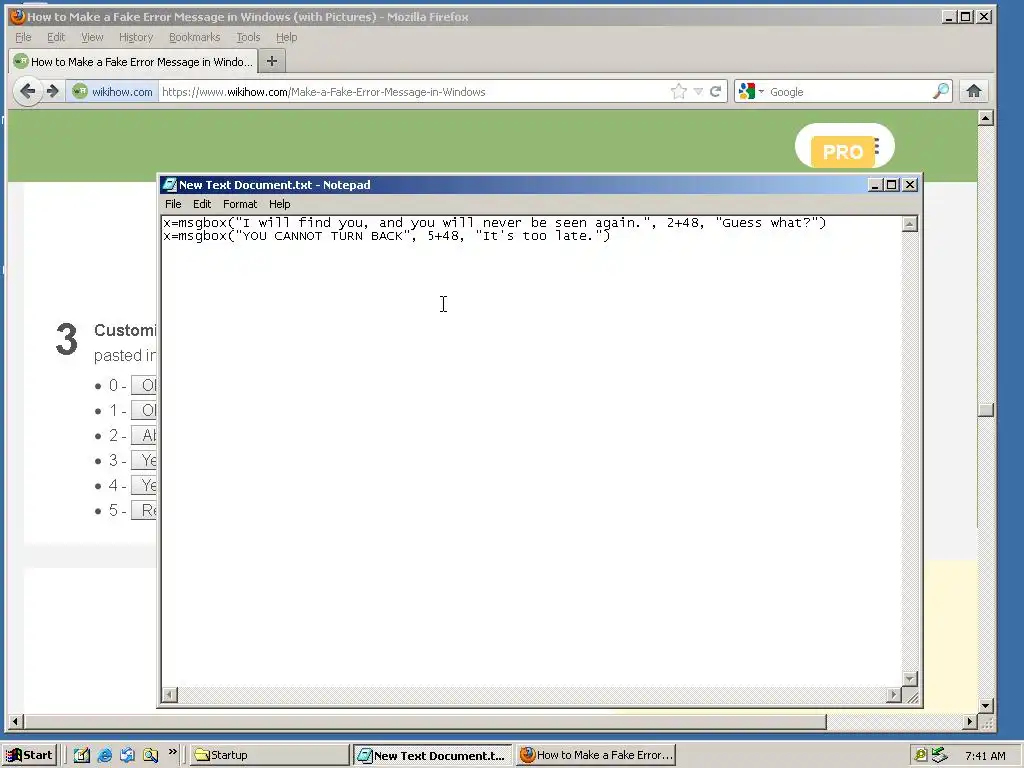Image resolution: width=1024 pixels, height=768 pixels.
Task: Click Notepad horizontal scrollbar left arrow
Action: click(169, 695)
